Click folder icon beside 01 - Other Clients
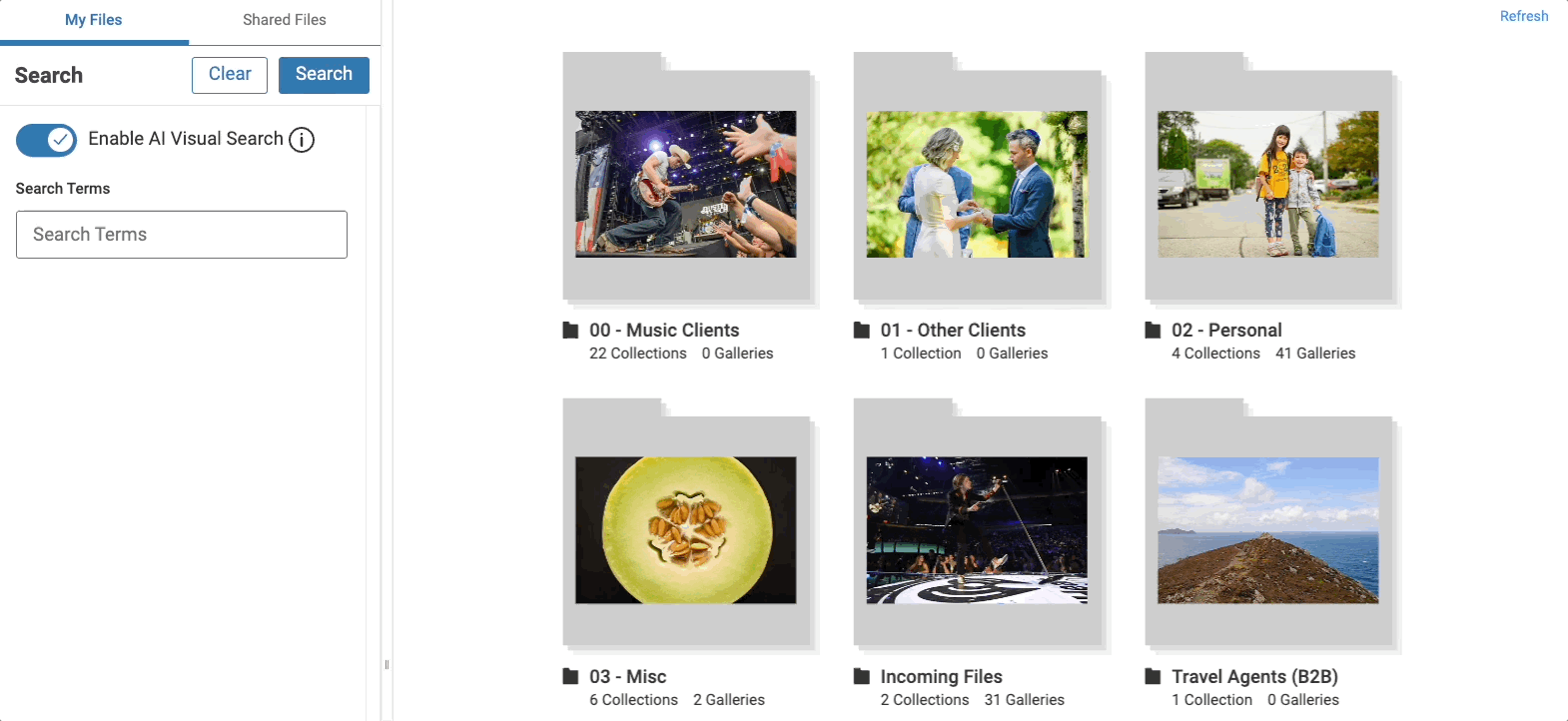The height and width of the screenshot is (721, 1568). click(862, 331)
